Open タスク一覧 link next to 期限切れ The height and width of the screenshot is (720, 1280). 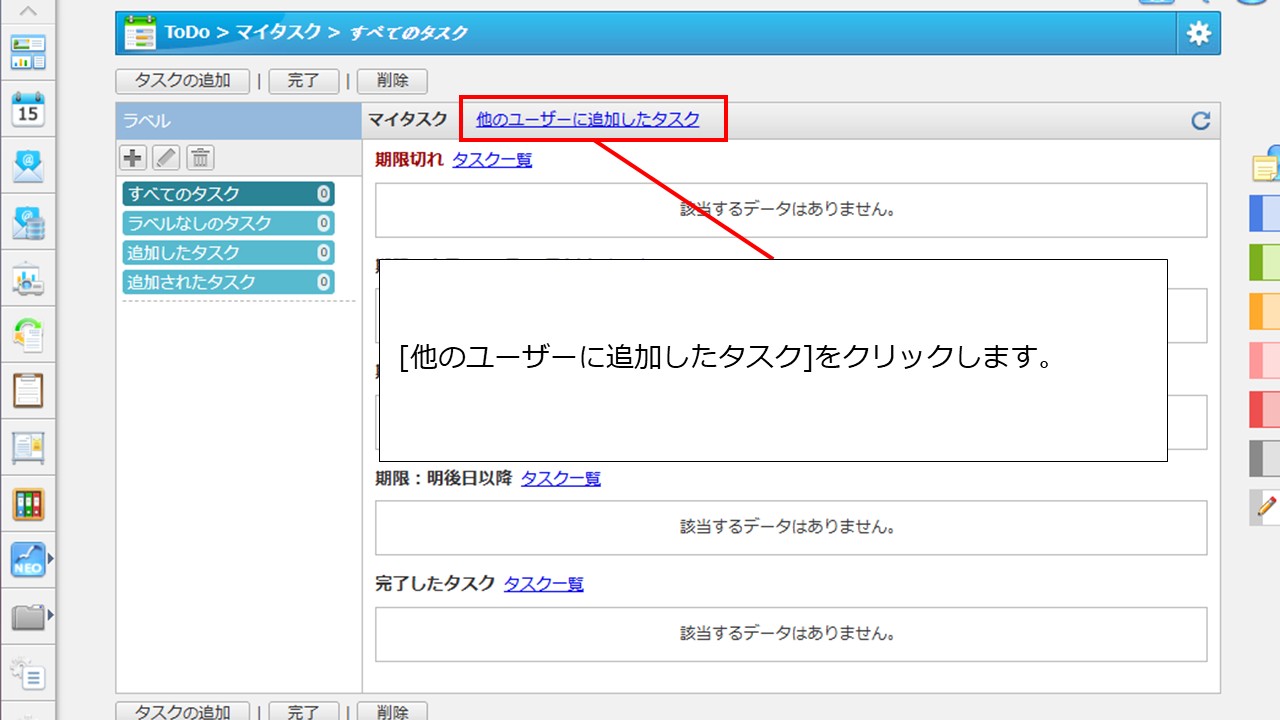click(x=492, y=159)
